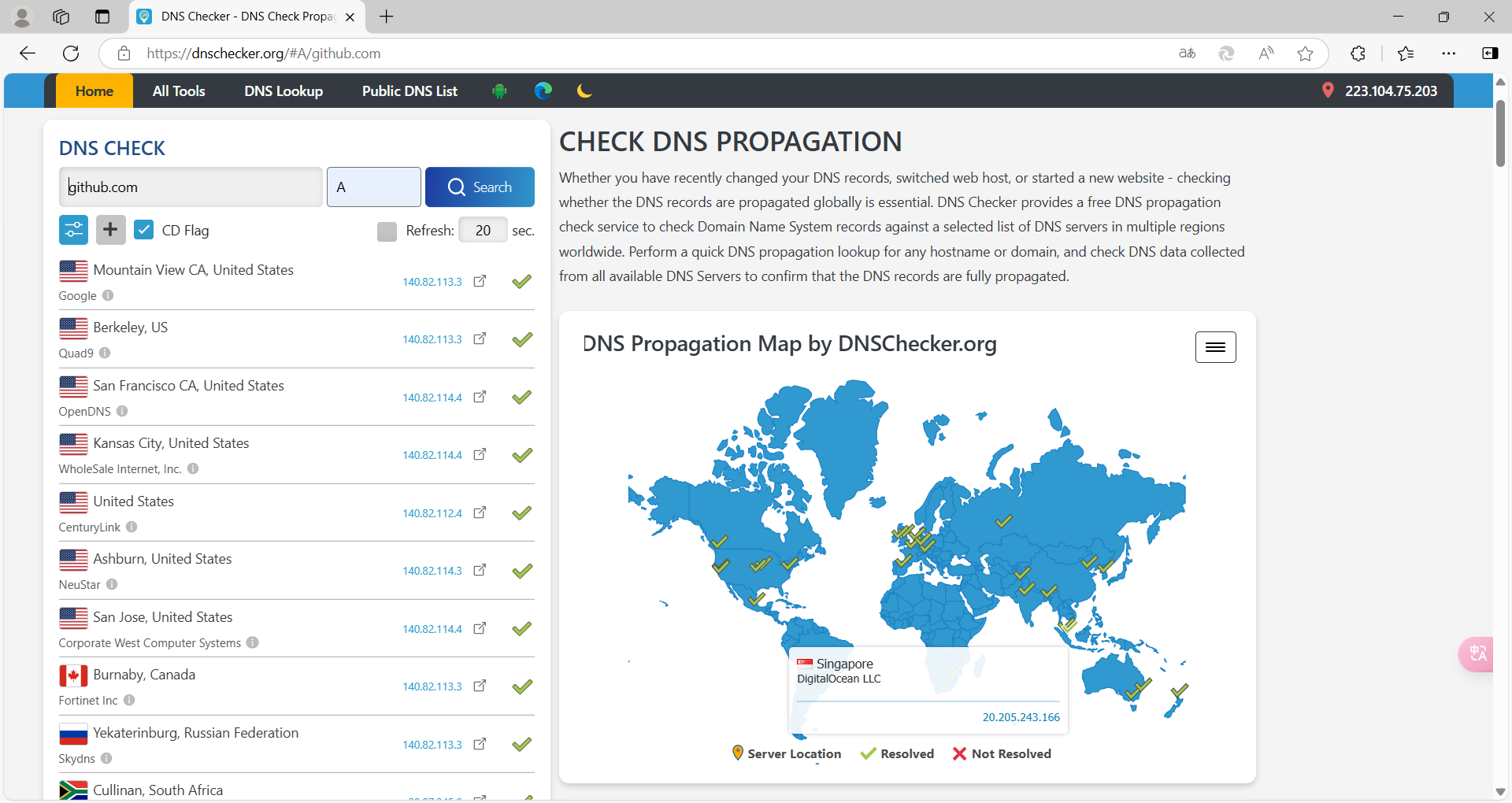1512x803 pixels.
Task: Show info icon next to CenturyLink
Action: pos(132,527)
